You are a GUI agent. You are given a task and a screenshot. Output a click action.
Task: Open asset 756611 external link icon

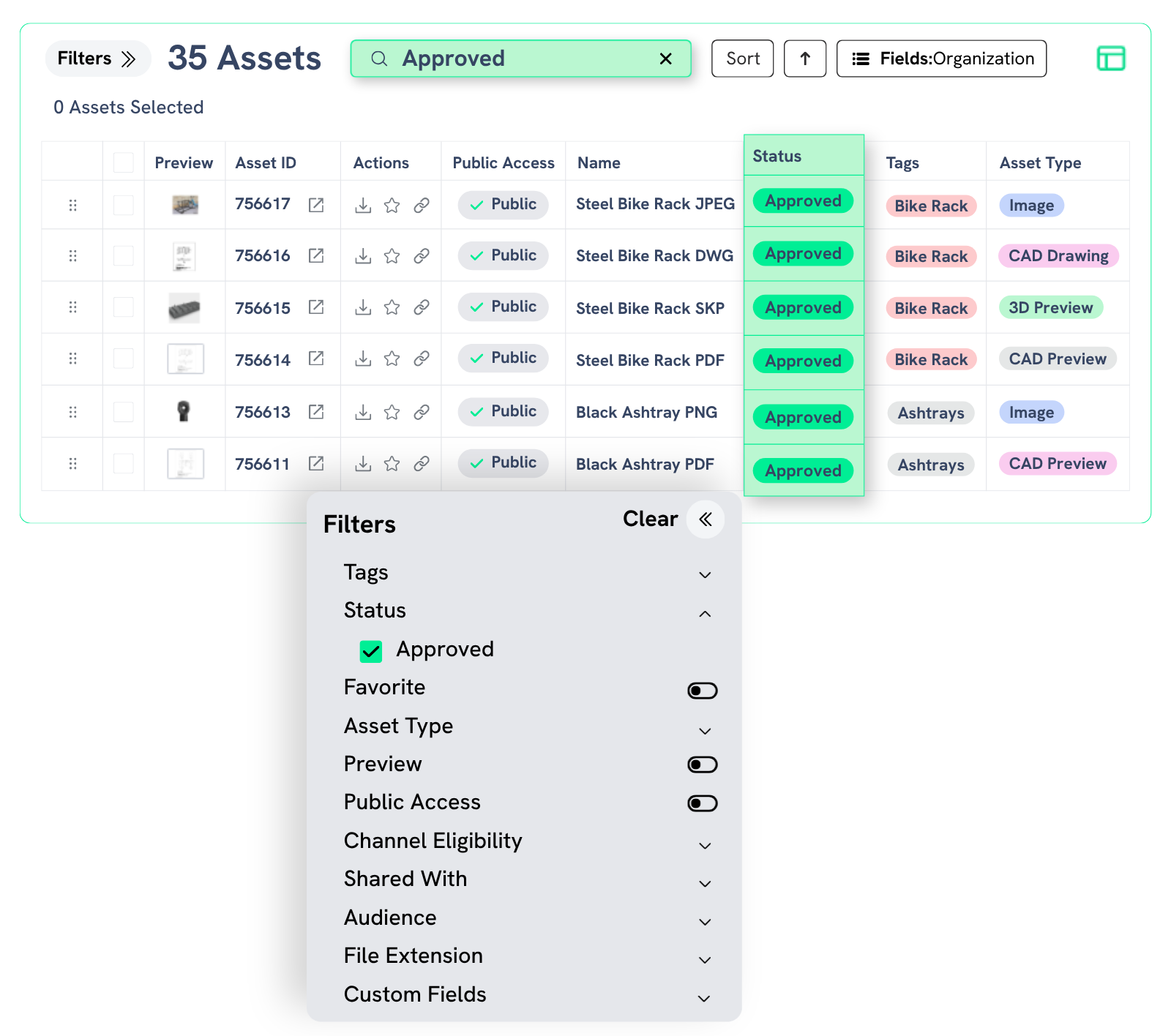316,463
